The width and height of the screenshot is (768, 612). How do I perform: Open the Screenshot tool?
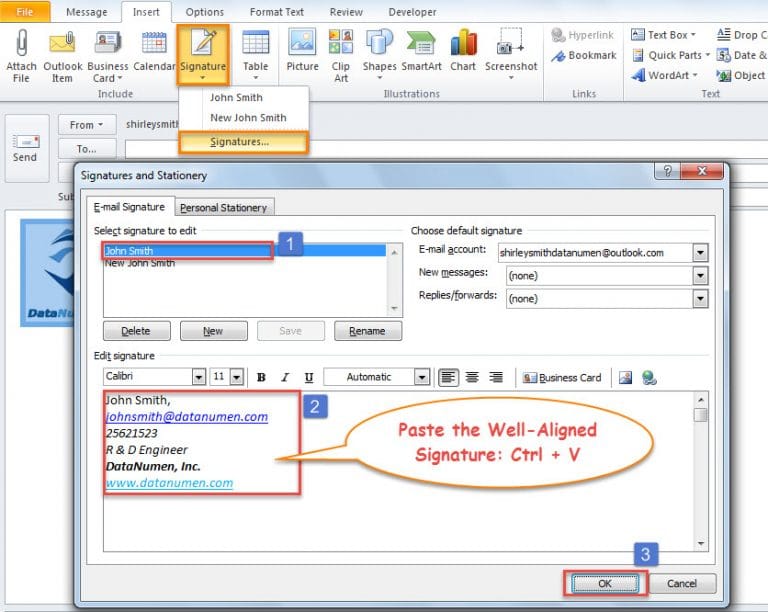tap(511, 55)
